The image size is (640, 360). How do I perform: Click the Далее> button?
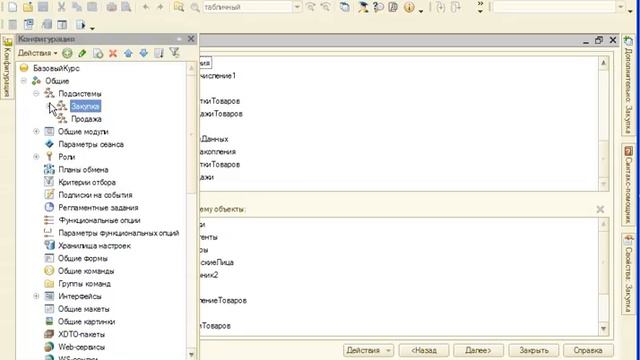pos(478,350)
